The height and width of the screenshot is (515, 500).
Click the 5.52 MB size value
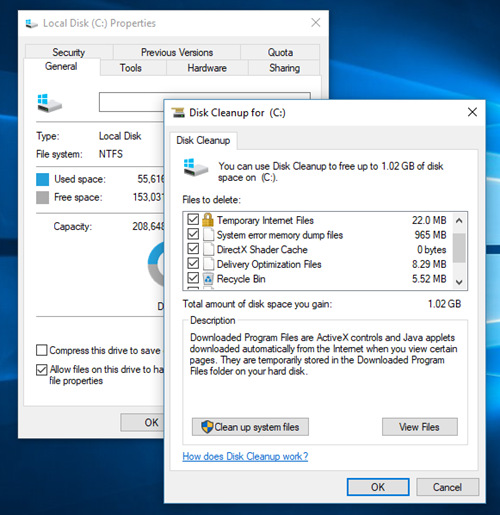429,279
